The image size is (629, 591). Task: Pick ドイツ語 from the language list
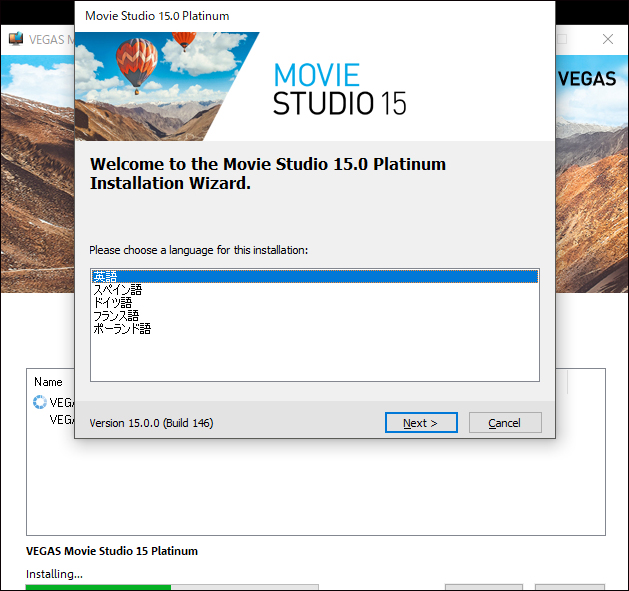tap(113, 303)
